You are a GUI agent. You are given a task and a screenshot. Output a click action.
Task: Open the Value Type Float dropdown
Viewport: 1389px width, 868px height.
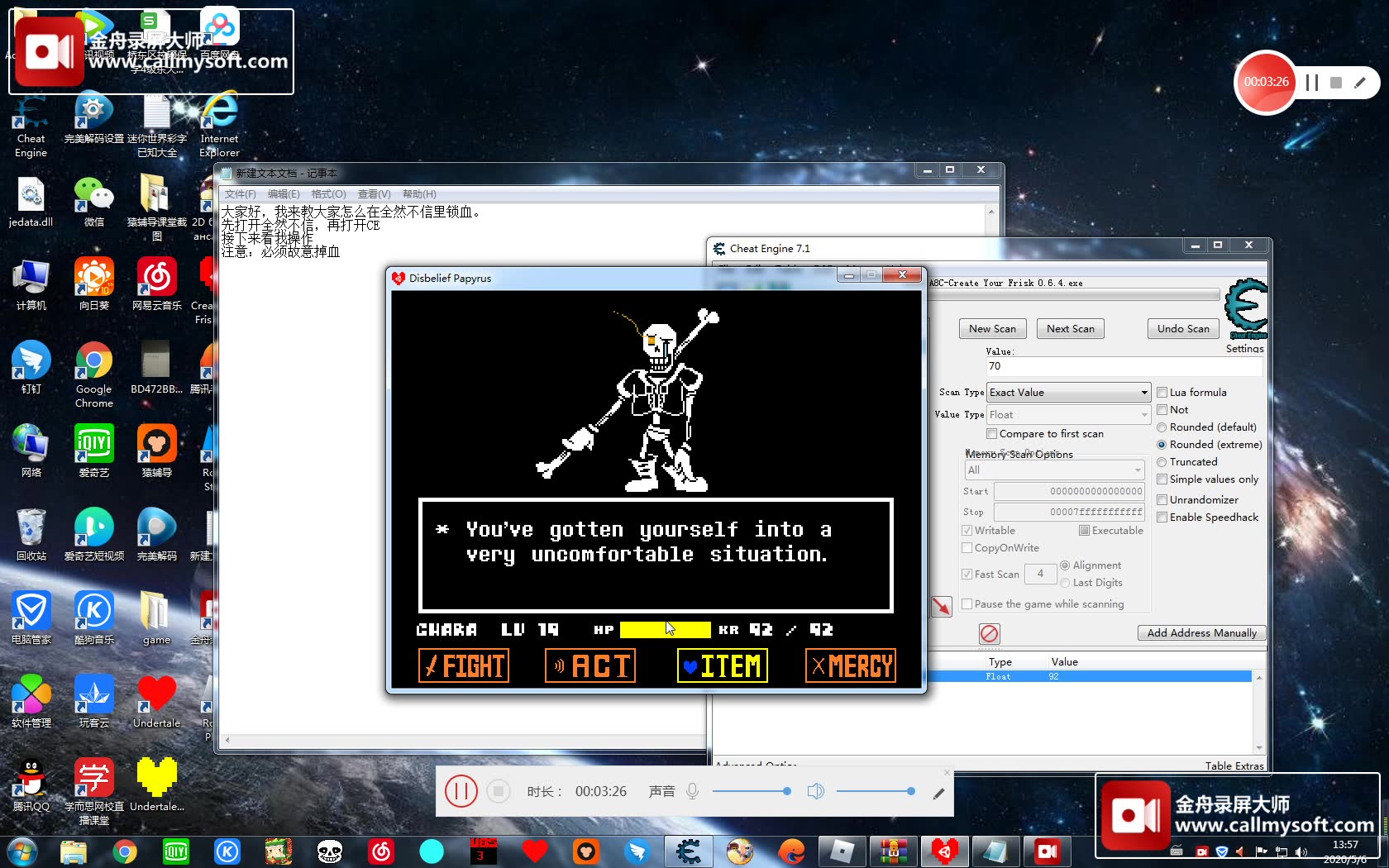pos(1068,415)
